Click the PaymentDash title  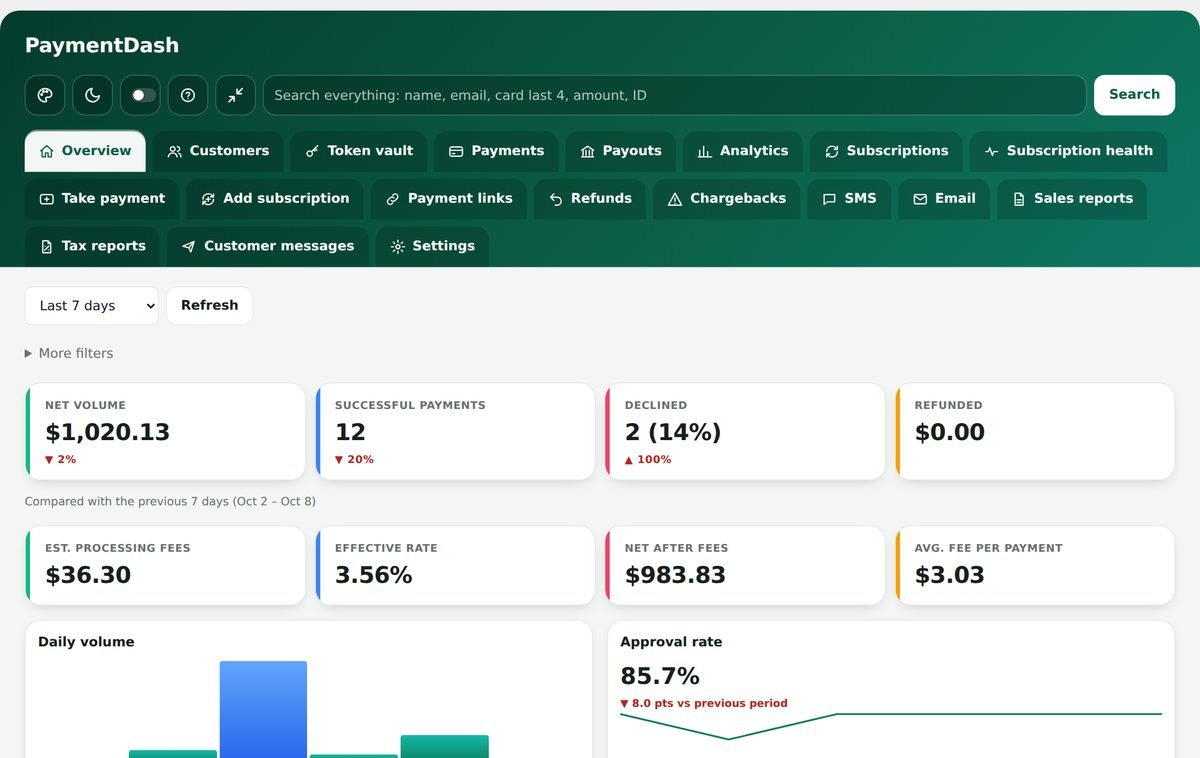[x=102, y=45]
